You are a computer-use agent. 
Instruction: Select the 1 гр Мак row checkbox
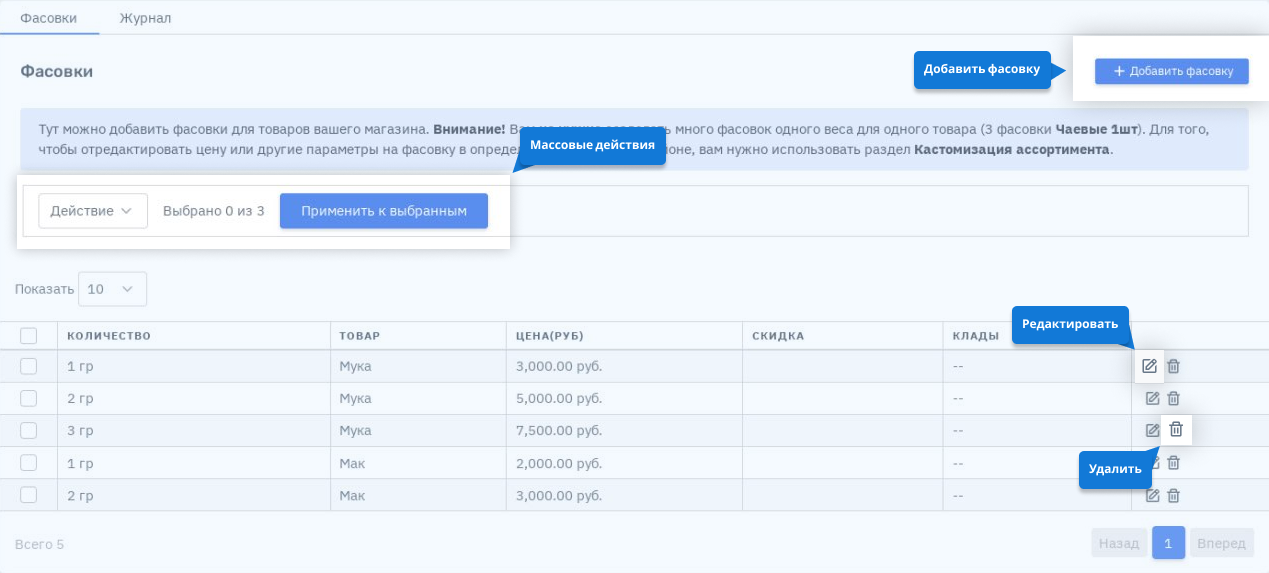(x=28, y=462)
